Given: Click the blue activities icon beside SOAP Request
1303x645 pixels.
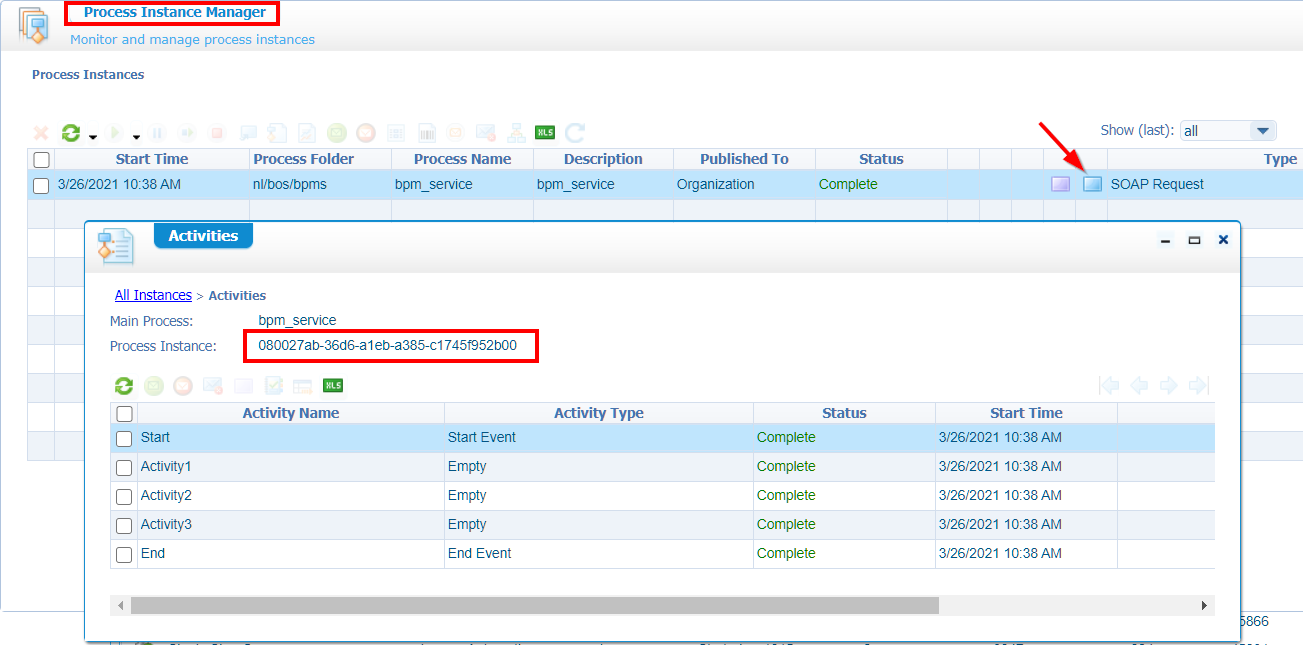Looking at the screenshot, I should click(1092, 184).
